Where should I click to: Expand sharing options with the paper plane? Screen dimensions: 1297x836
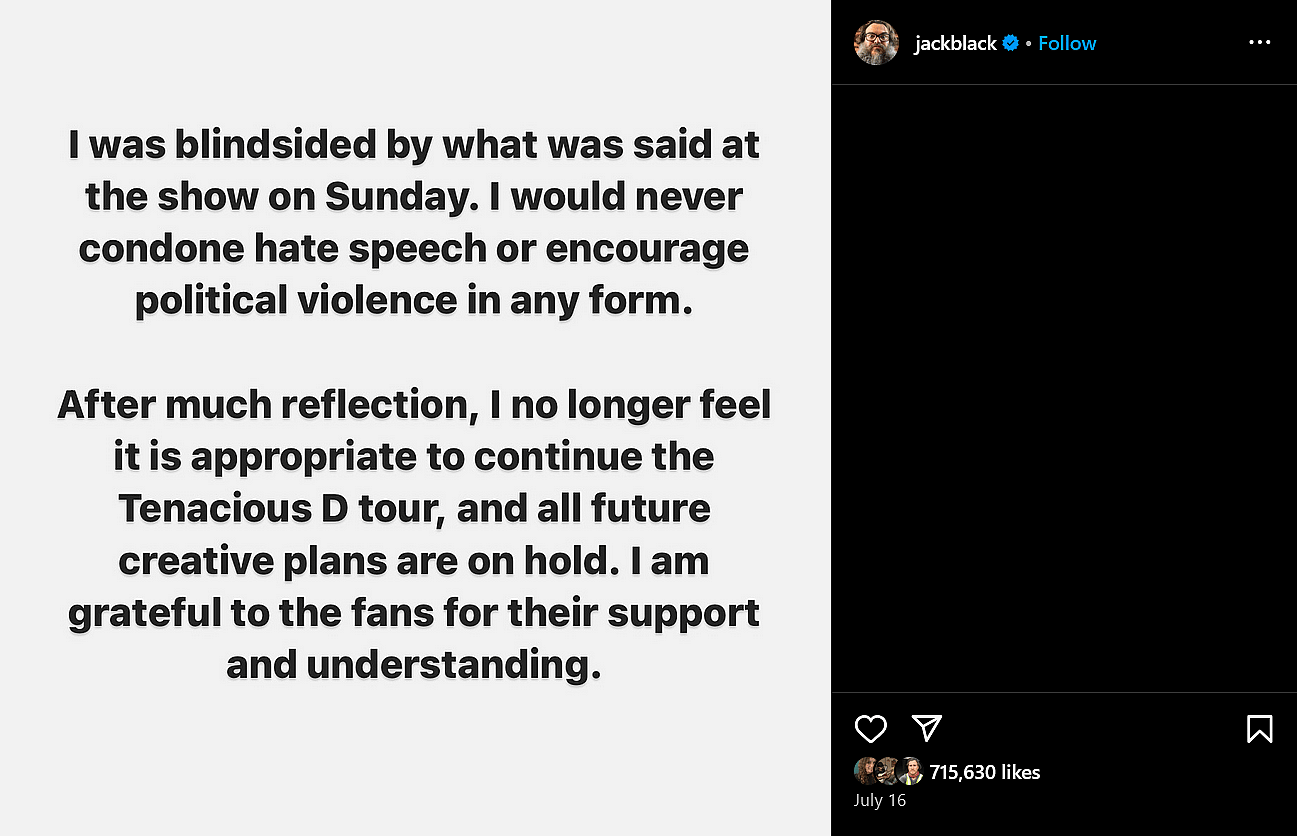(x=927, y=729)
